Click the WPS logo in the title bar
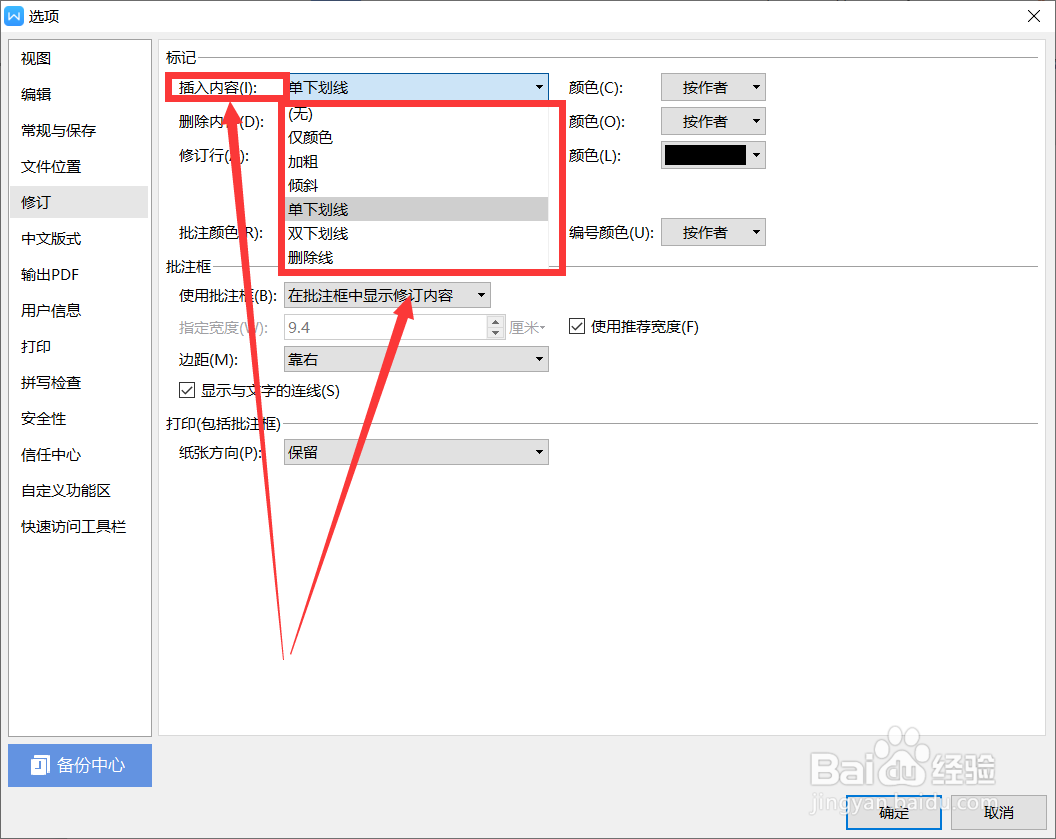The image size is (1056, 839). click(14, 15)
